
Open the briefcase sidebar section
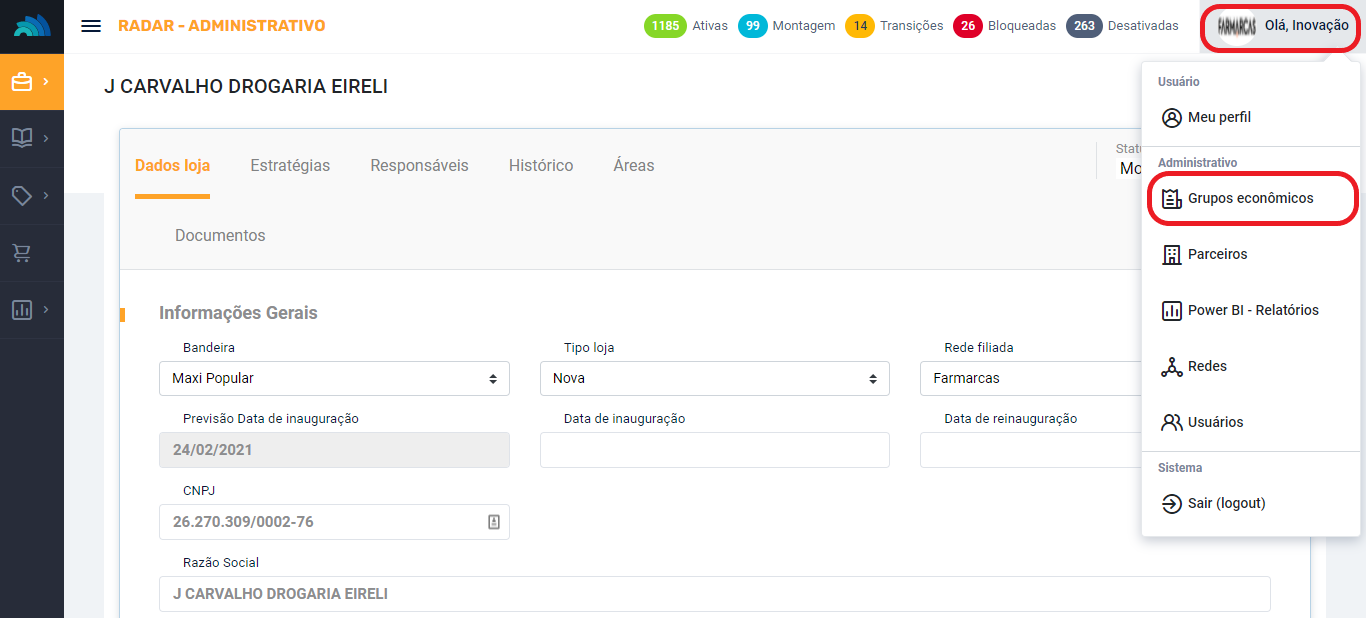tap(31, 82)
